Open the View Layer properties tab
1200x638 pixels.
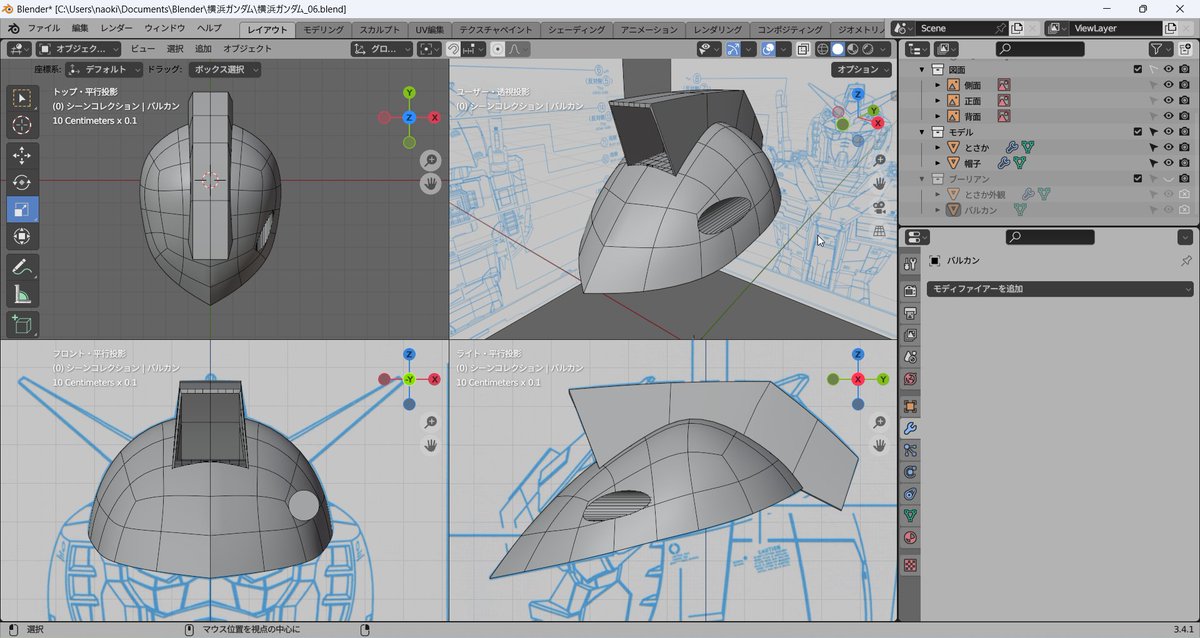point(910,334)
